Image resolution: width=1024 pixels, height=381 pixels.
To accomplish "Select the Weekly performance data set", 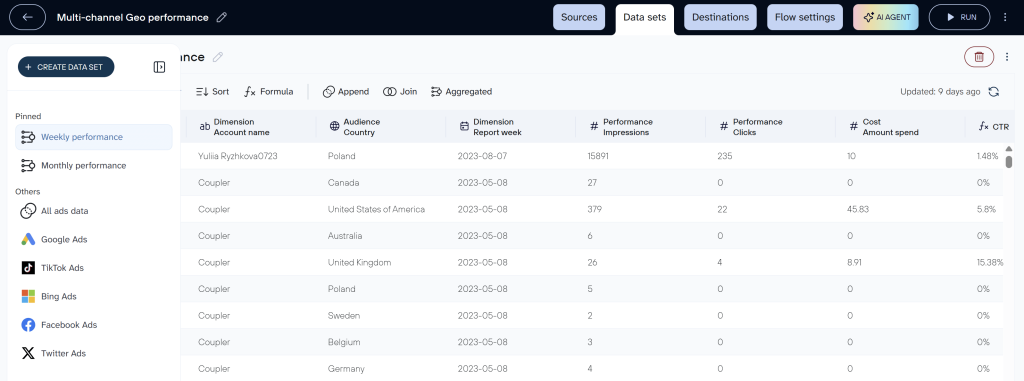I will (x=94, y=137).
